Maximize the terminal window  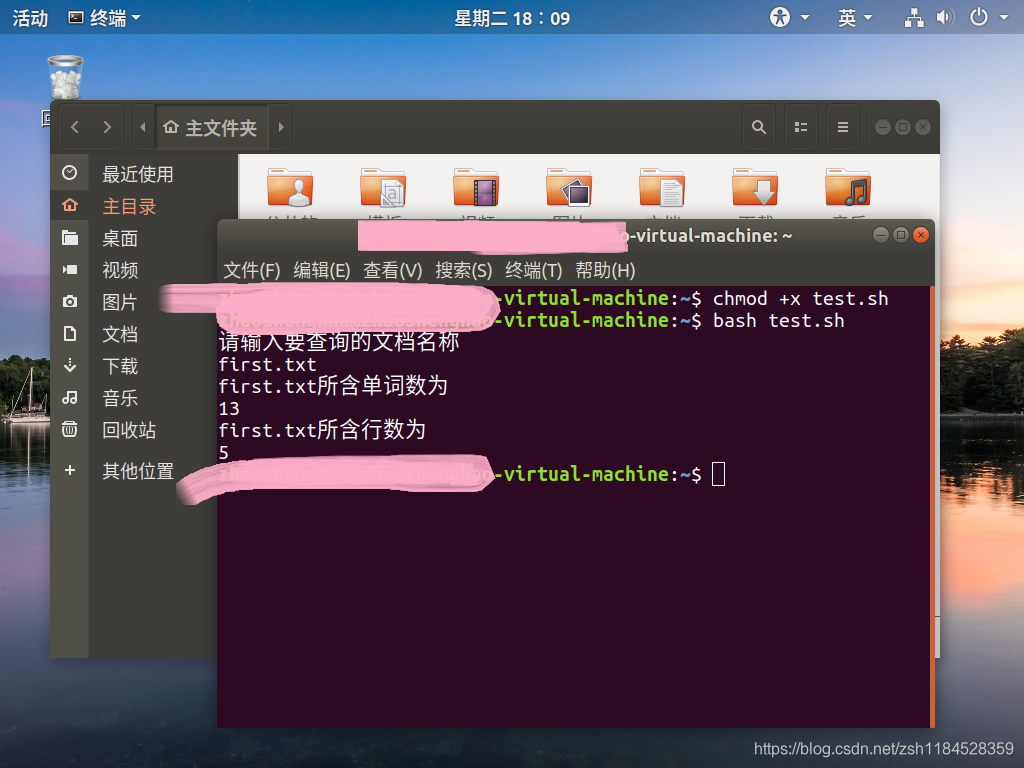(901, 235)
